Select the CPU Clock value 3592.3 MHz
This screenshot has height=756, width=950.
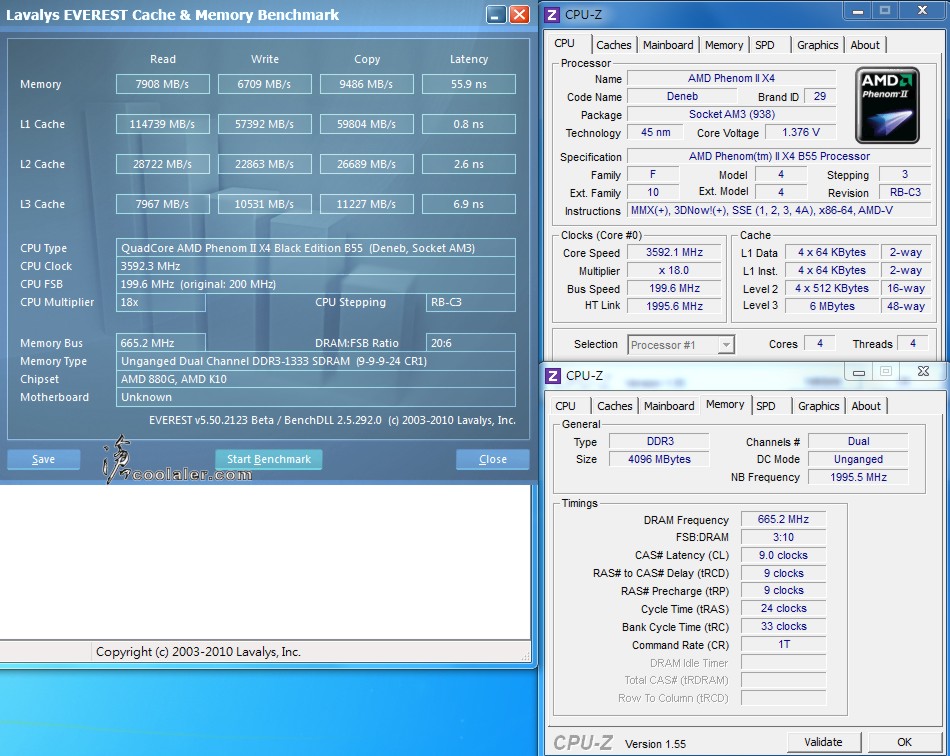(316, 266)
